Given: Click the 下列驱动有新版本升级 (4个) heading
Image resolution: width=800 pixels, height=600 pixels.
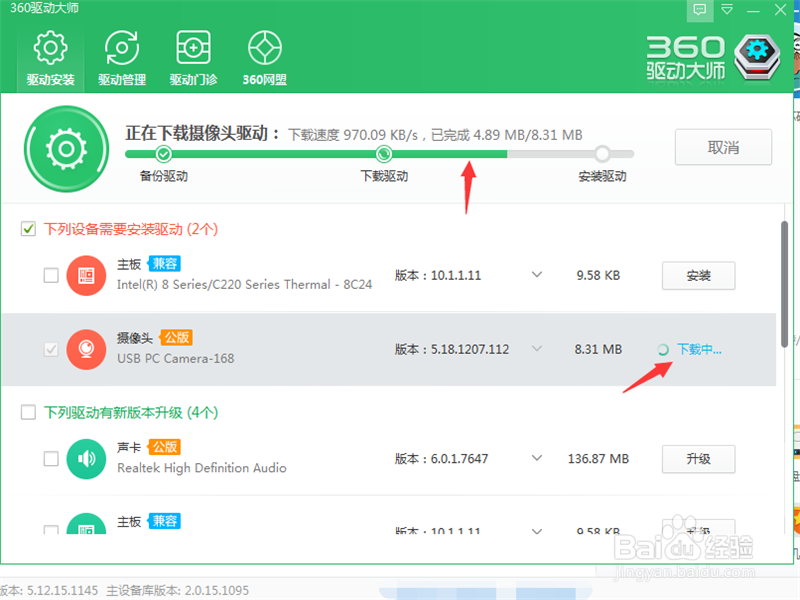Looking at the screenshot, I should click(131, 412).
